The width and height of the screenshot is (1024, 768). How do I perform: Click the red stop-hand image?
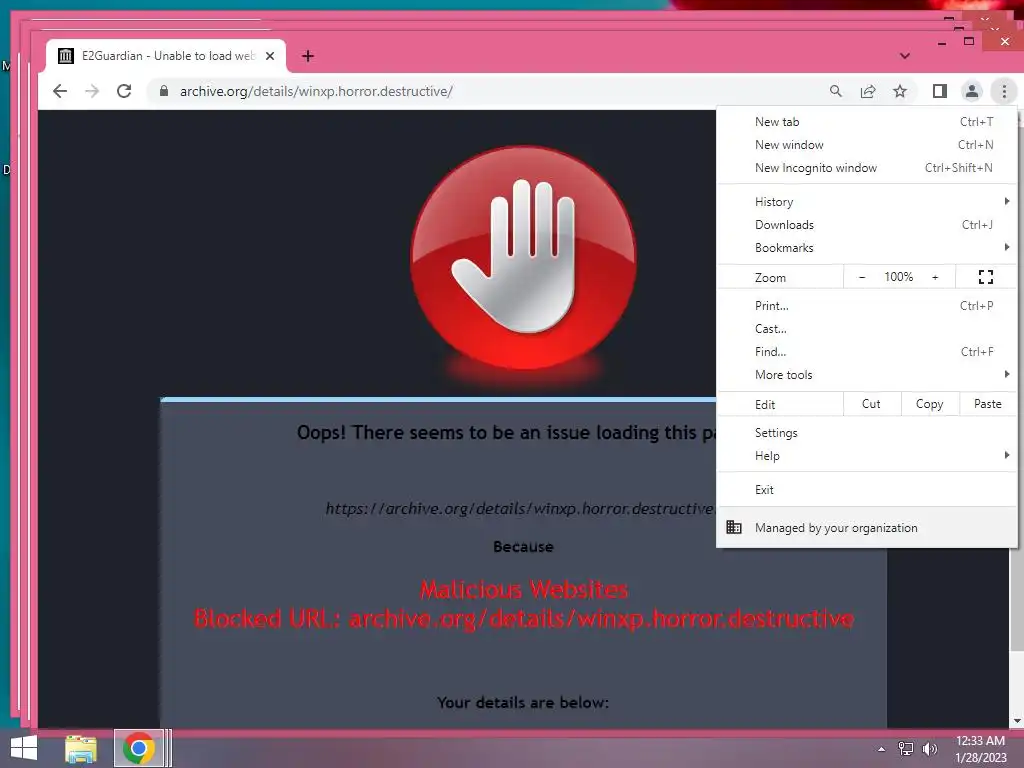524,257
